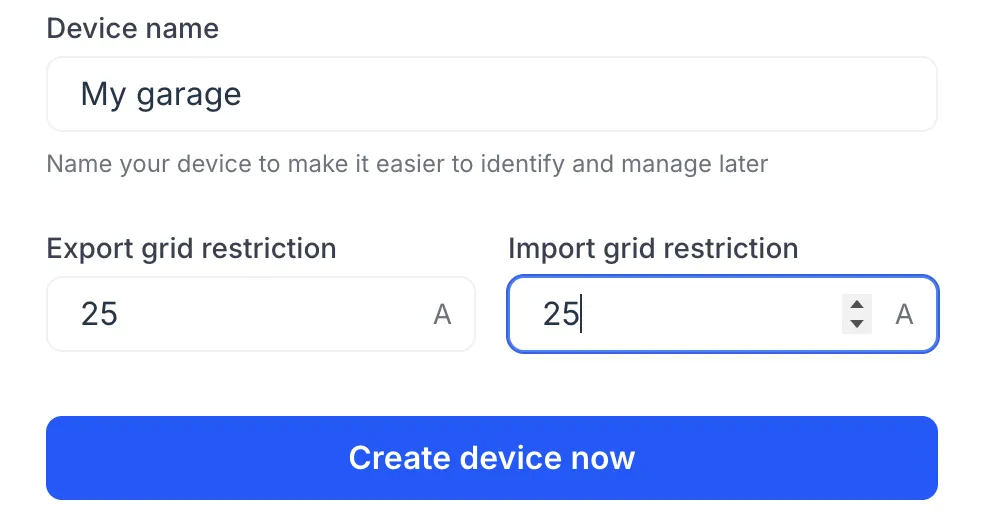Click the Export grid restriction label
The image size is (1000, 522).
[191, 248]
